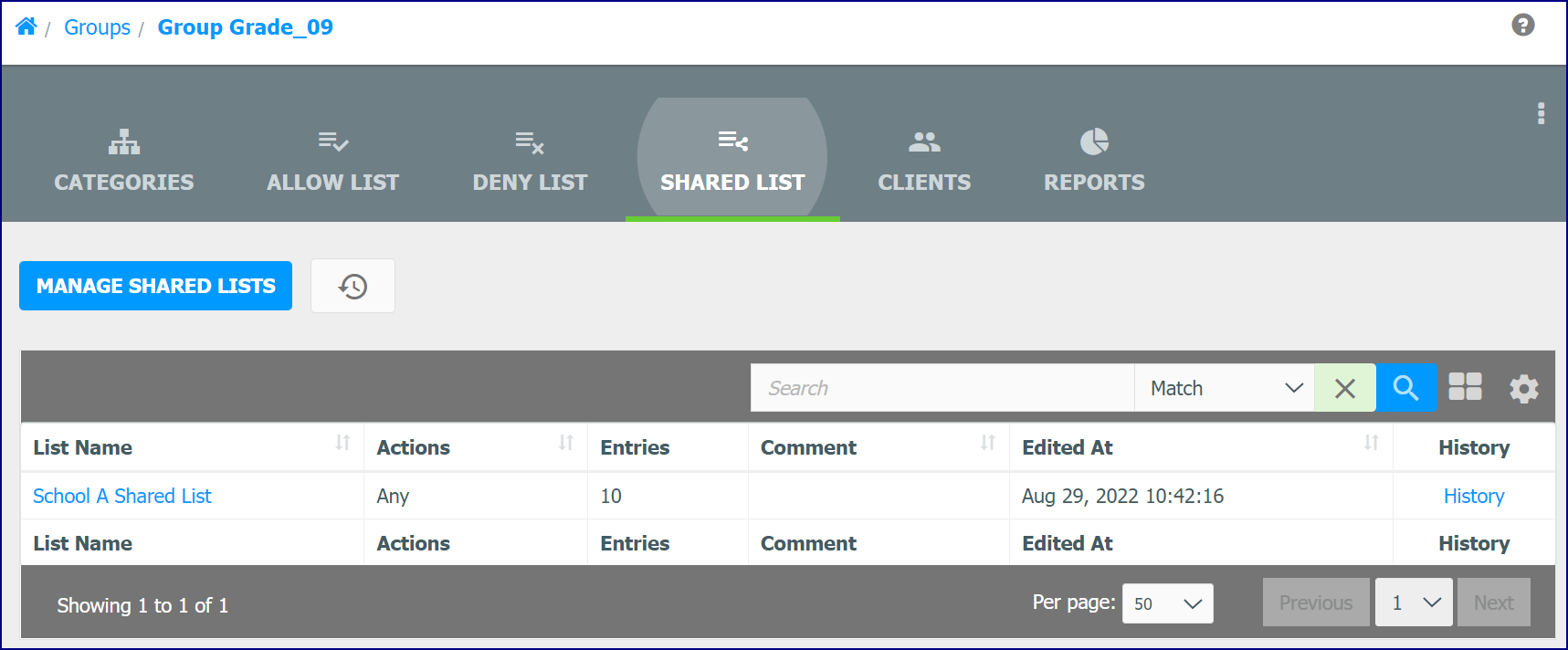This screenshot has width=1568, height=650.
Task: Open the Clients tab
Action: point(924,161)
